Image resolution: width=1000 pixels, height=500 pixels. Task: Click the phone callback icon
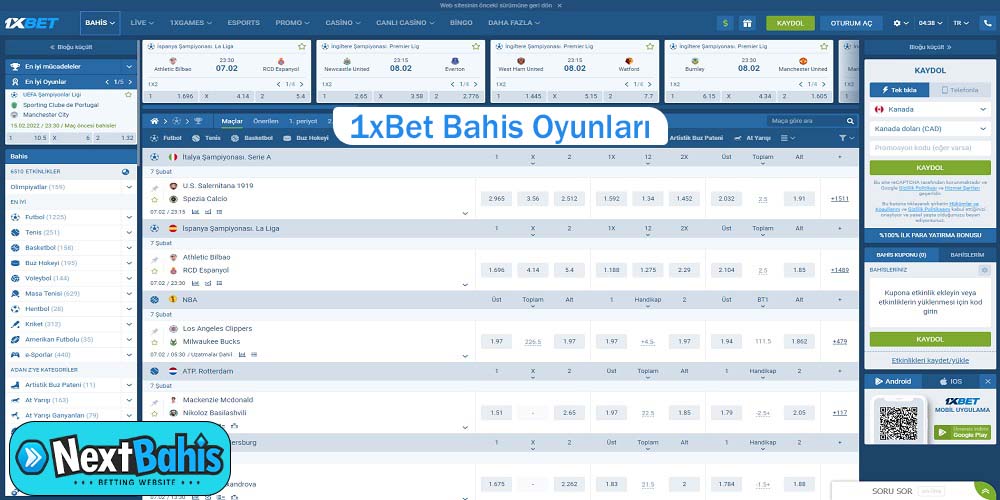(986, 23)
